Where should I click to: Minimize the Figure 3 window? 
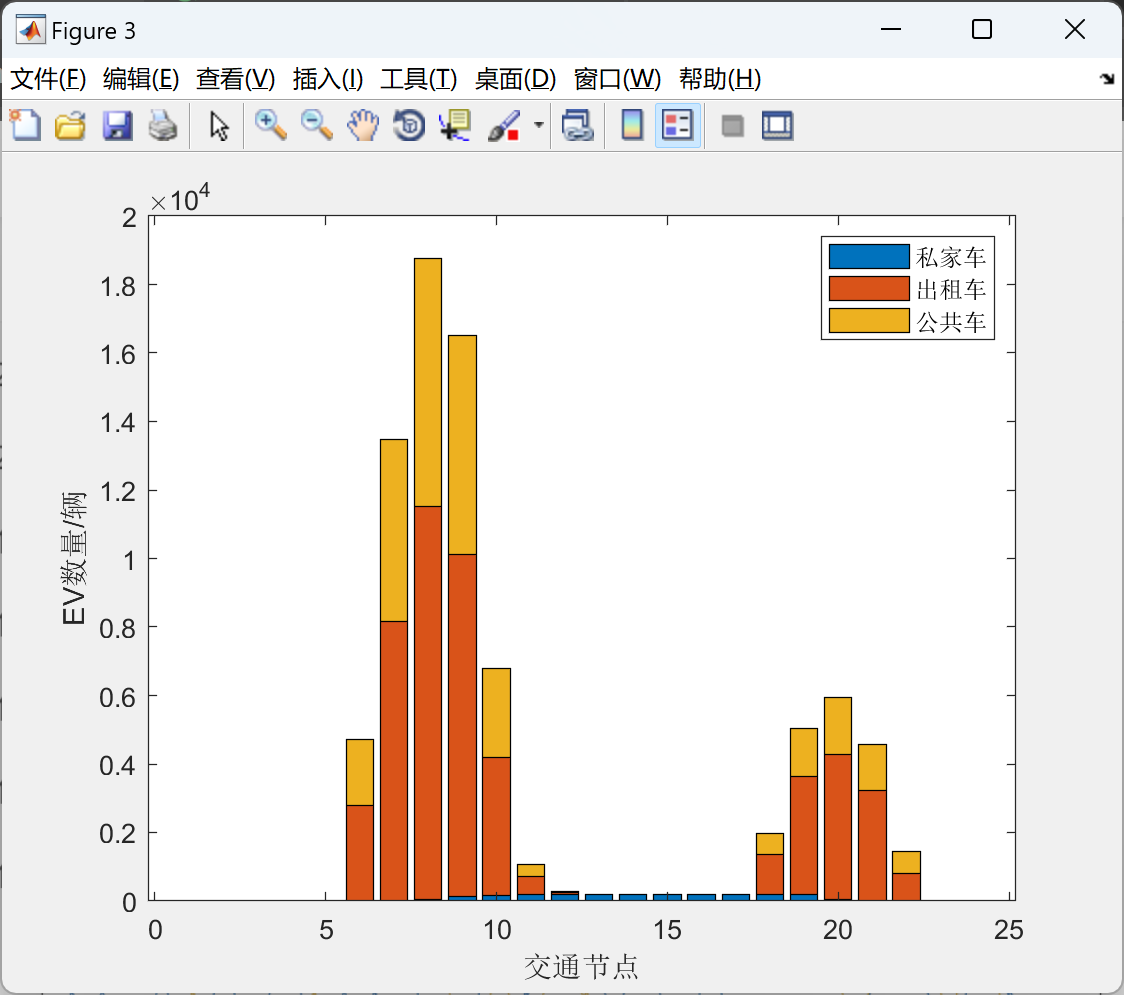pyautogui.click(x=890, y=29)
